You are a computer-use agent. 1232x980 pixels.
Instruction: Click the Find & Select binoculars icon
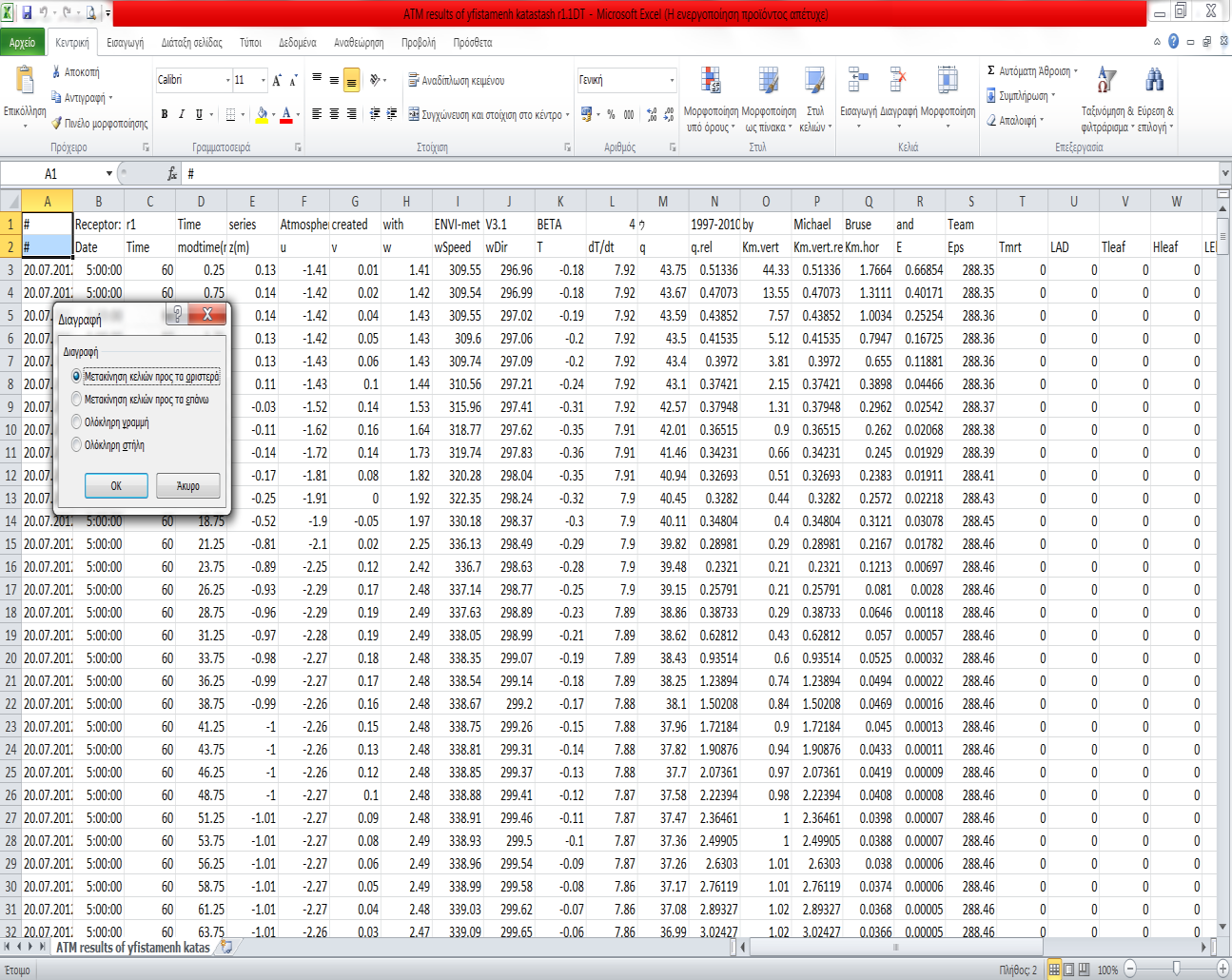pos(1155,82)
